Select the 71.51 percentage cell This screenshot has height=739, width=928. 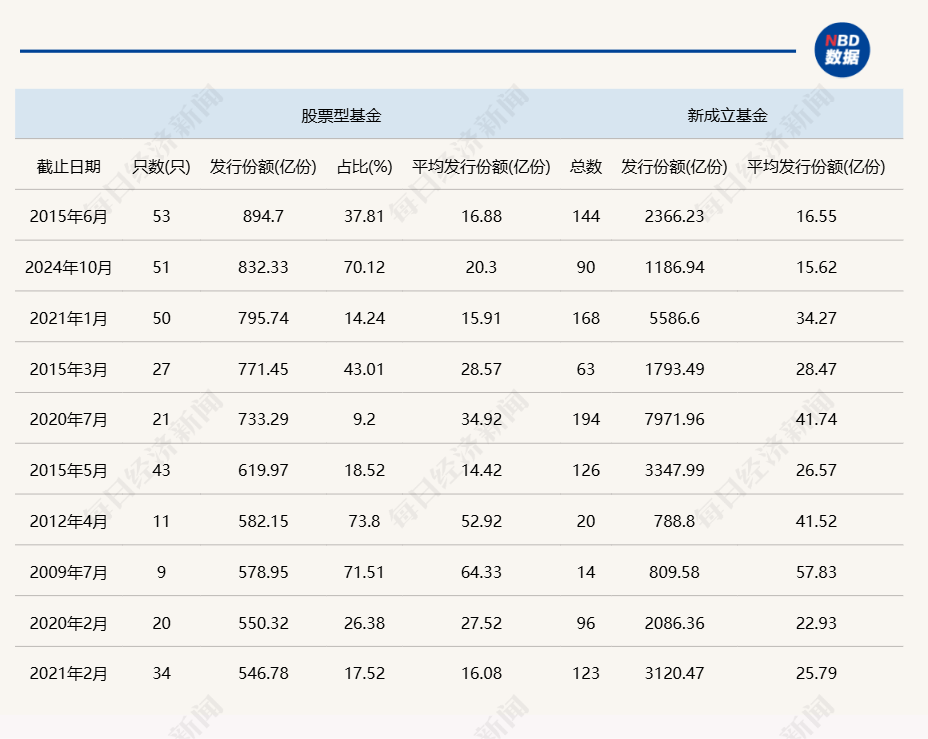(x=365, y=572)
